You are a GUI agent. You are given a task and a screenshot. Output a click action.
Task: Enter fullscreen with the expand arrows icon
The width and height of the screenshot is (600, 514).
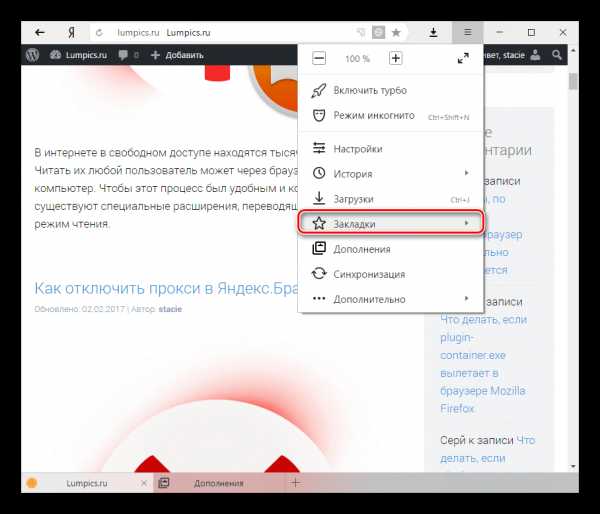(463, 59)
